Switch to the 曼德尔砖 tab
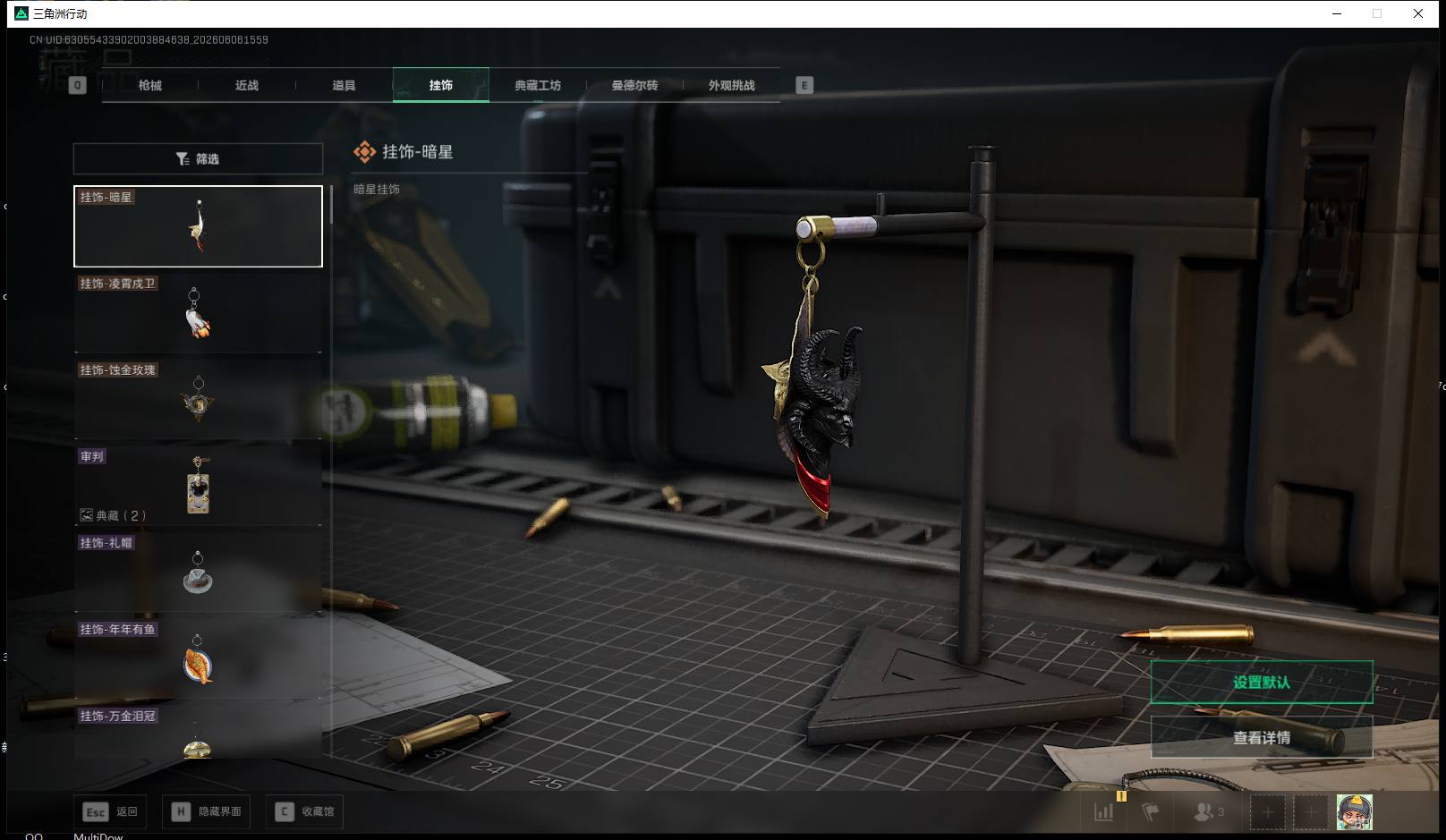 tap(634, 85)
